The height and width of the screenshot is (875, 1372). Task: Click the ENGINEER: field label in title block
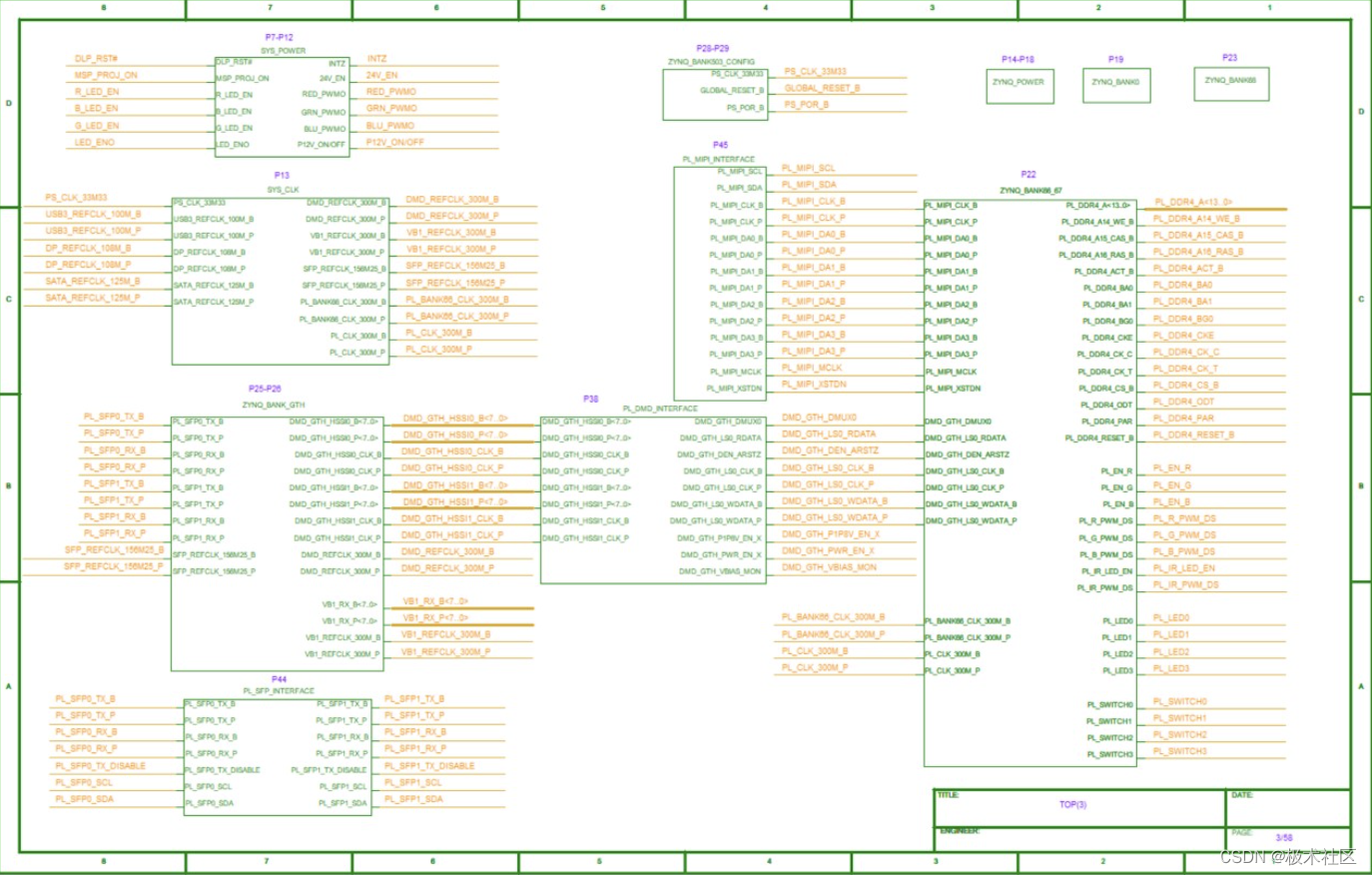point(959,831)
